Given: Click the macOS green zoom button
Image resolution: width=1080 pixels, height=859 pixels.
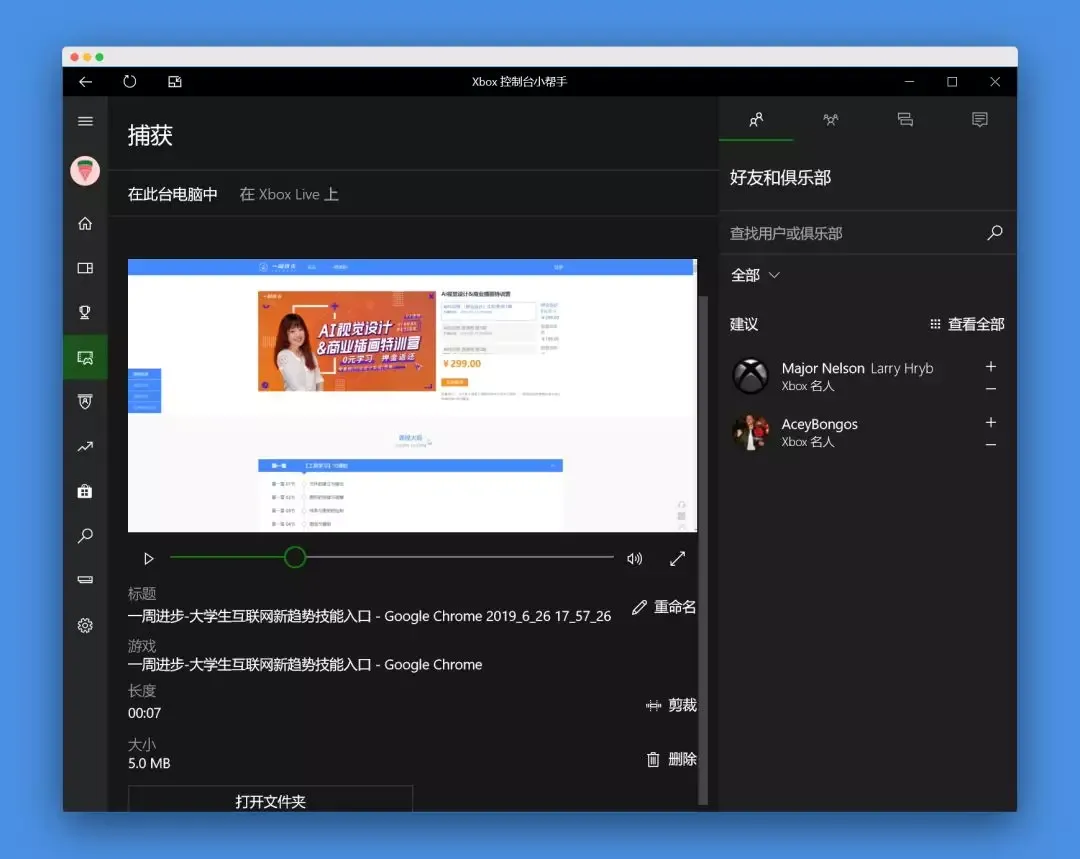Looking at the screenshot, I should tap(99, 57).
